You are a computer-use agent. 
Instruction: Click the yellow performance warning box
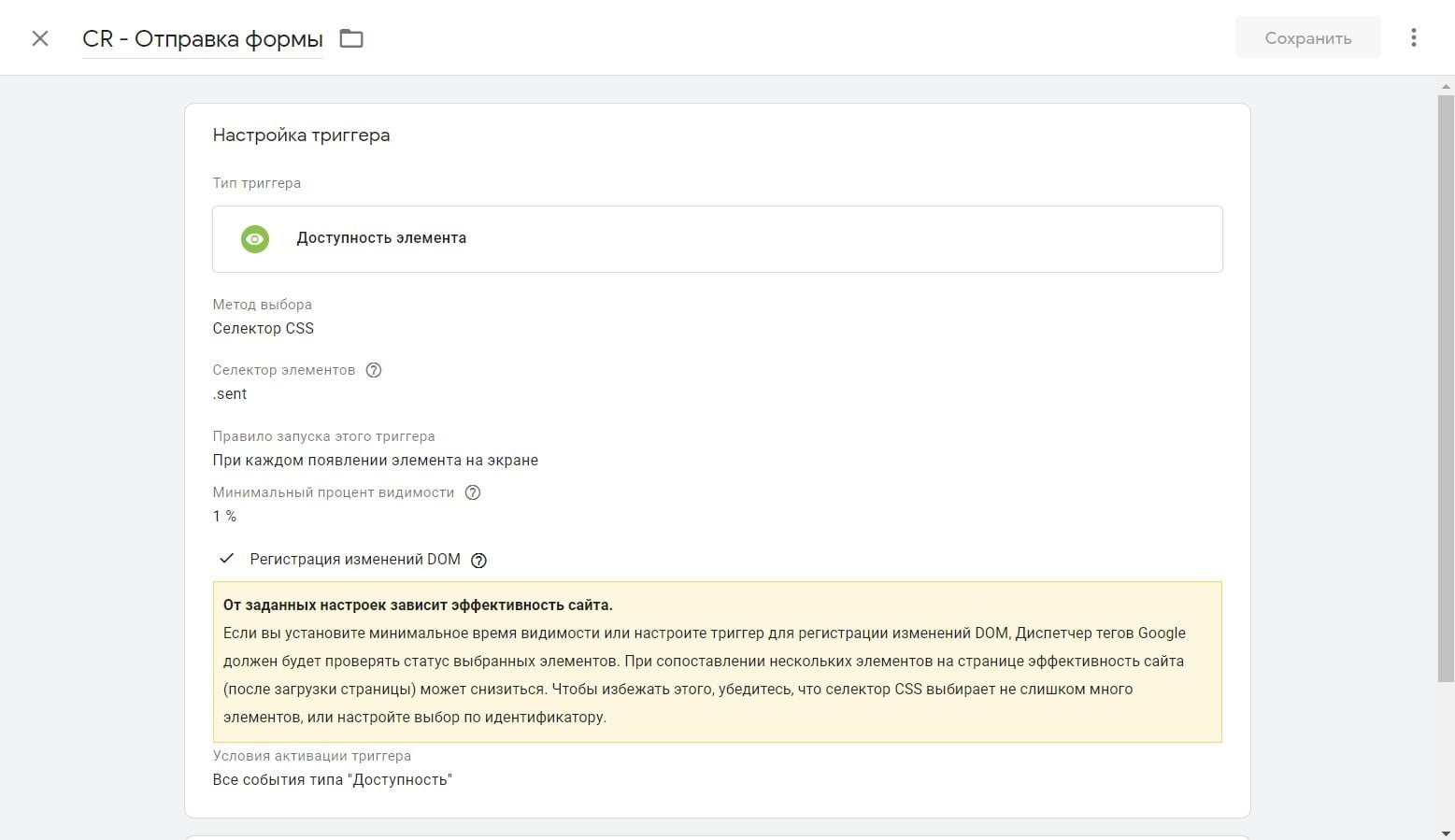tap(717, 662)
